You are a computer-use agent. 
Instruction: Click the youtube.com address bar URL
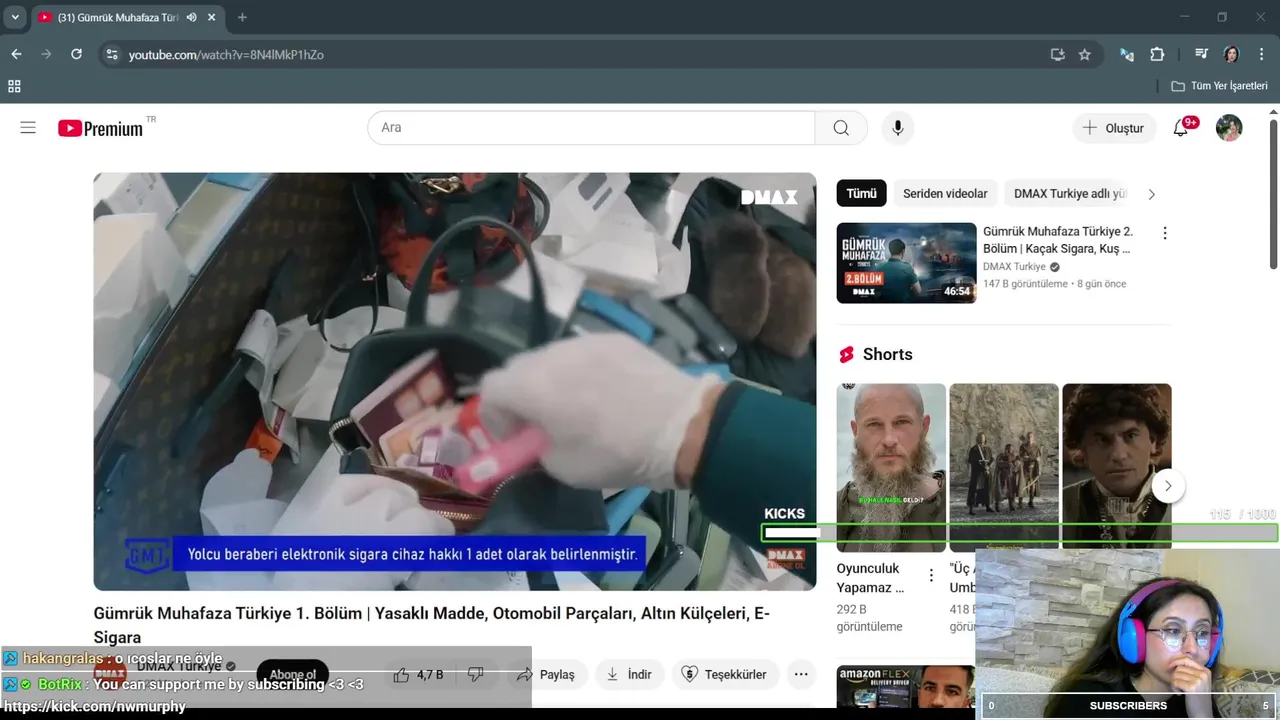pos(226,55)
